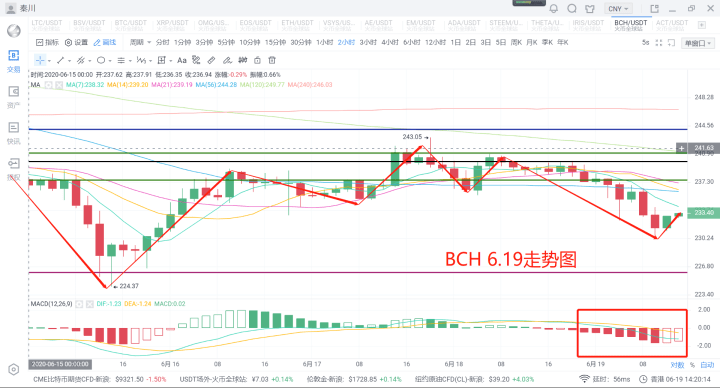Click the fullscreen expand icon next to 5s

pyautogui.click(x=658, y=43)
